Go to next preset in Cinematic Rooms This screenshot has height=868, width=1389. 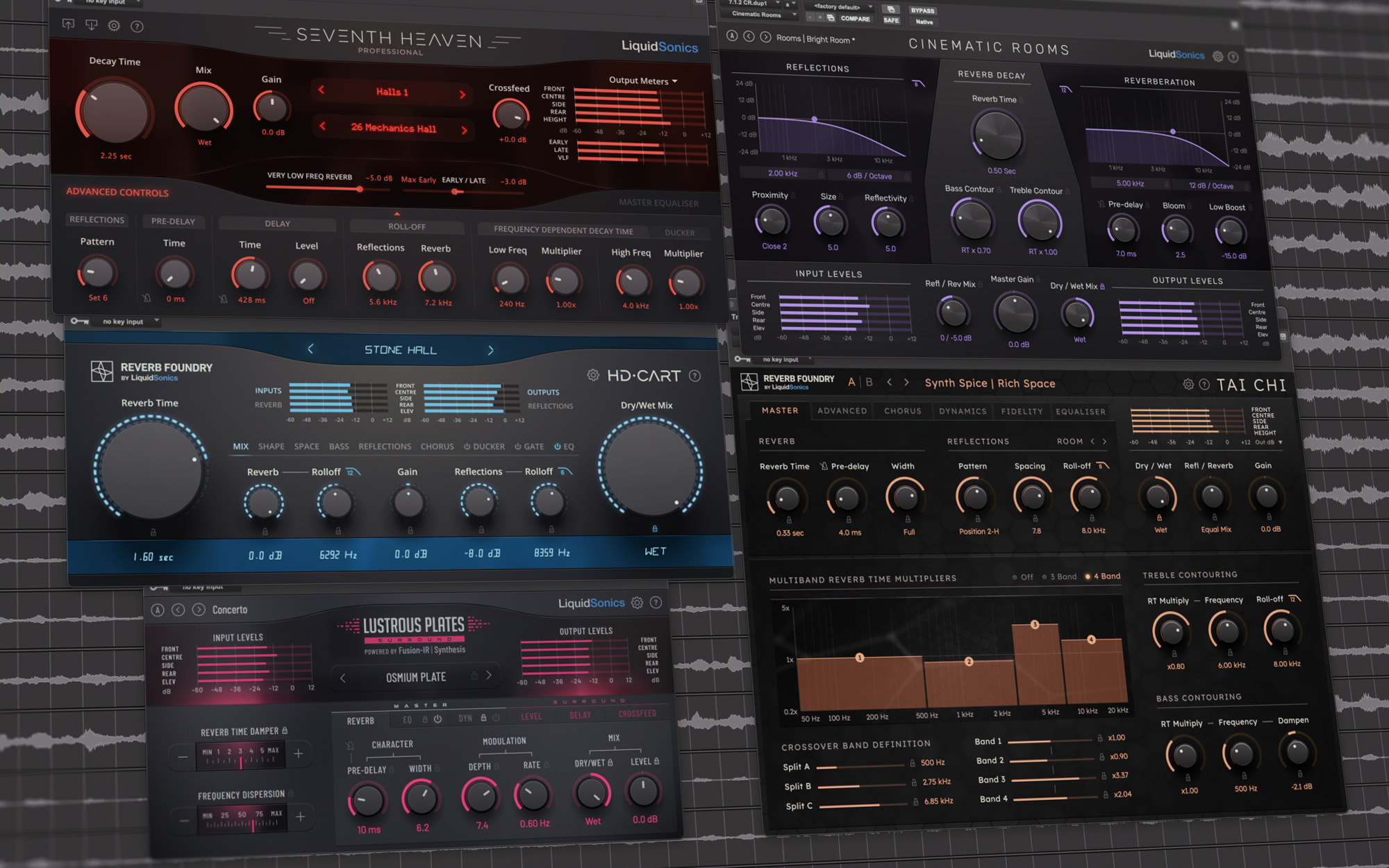pyautogui.click(x=765, y=37)
